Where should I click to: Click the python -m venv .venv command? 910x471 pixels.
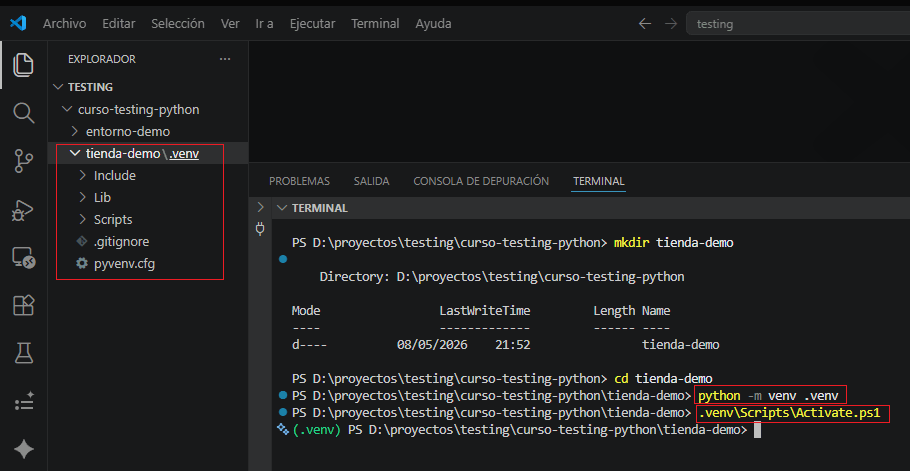(x=768, y=396)
